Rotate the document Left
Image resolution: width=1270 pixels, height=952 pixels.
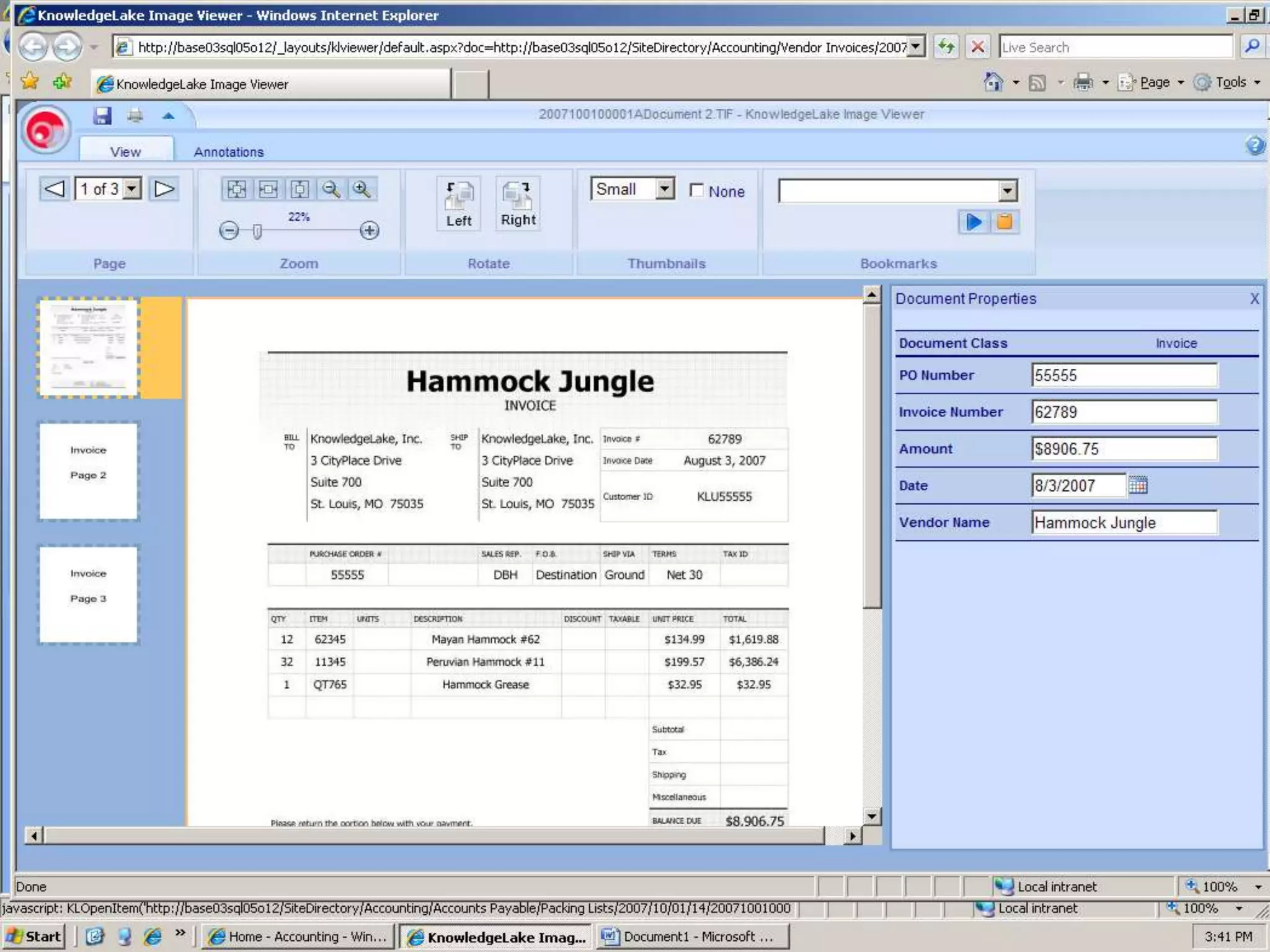tap(458, 204)
